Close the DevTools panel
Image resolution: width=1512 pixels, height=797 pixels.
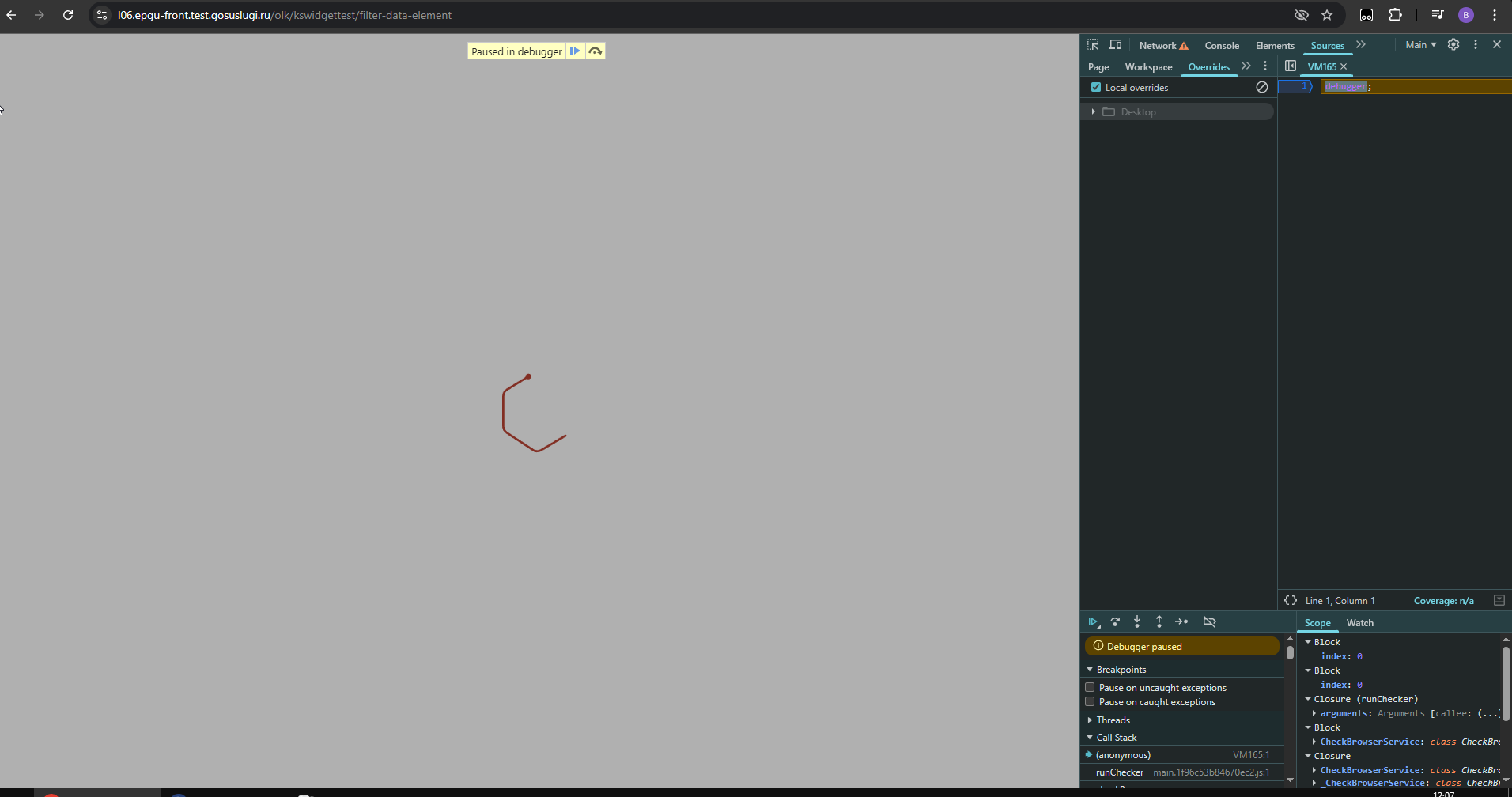click(x=1497, y=45)
